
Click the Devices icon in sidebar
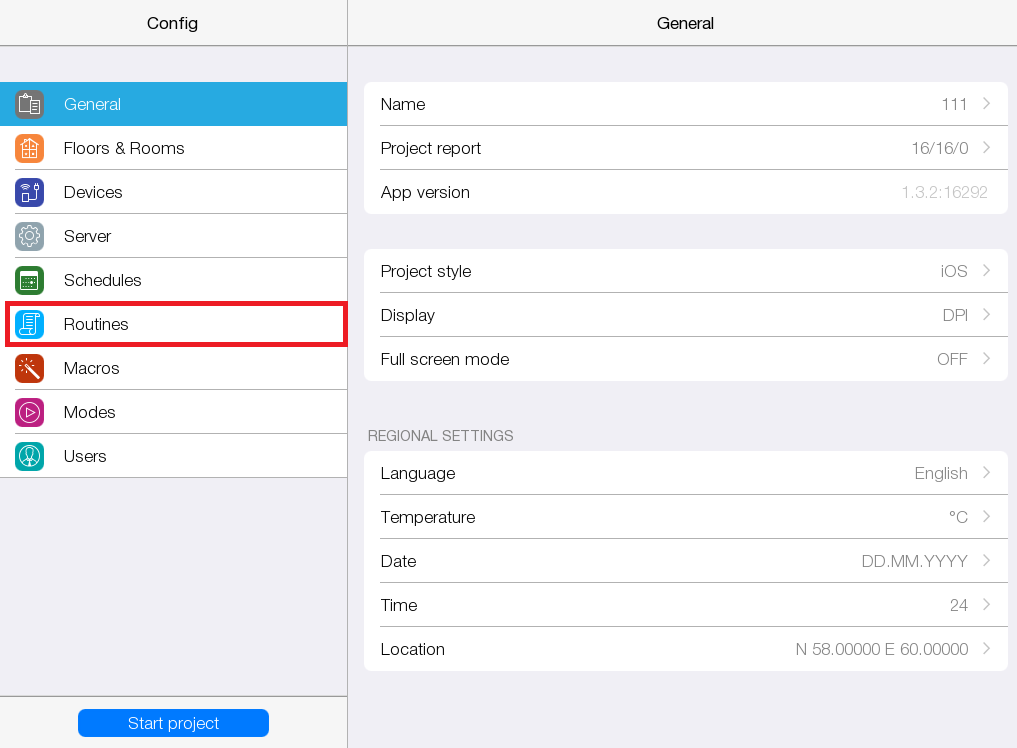click(29, 192)
